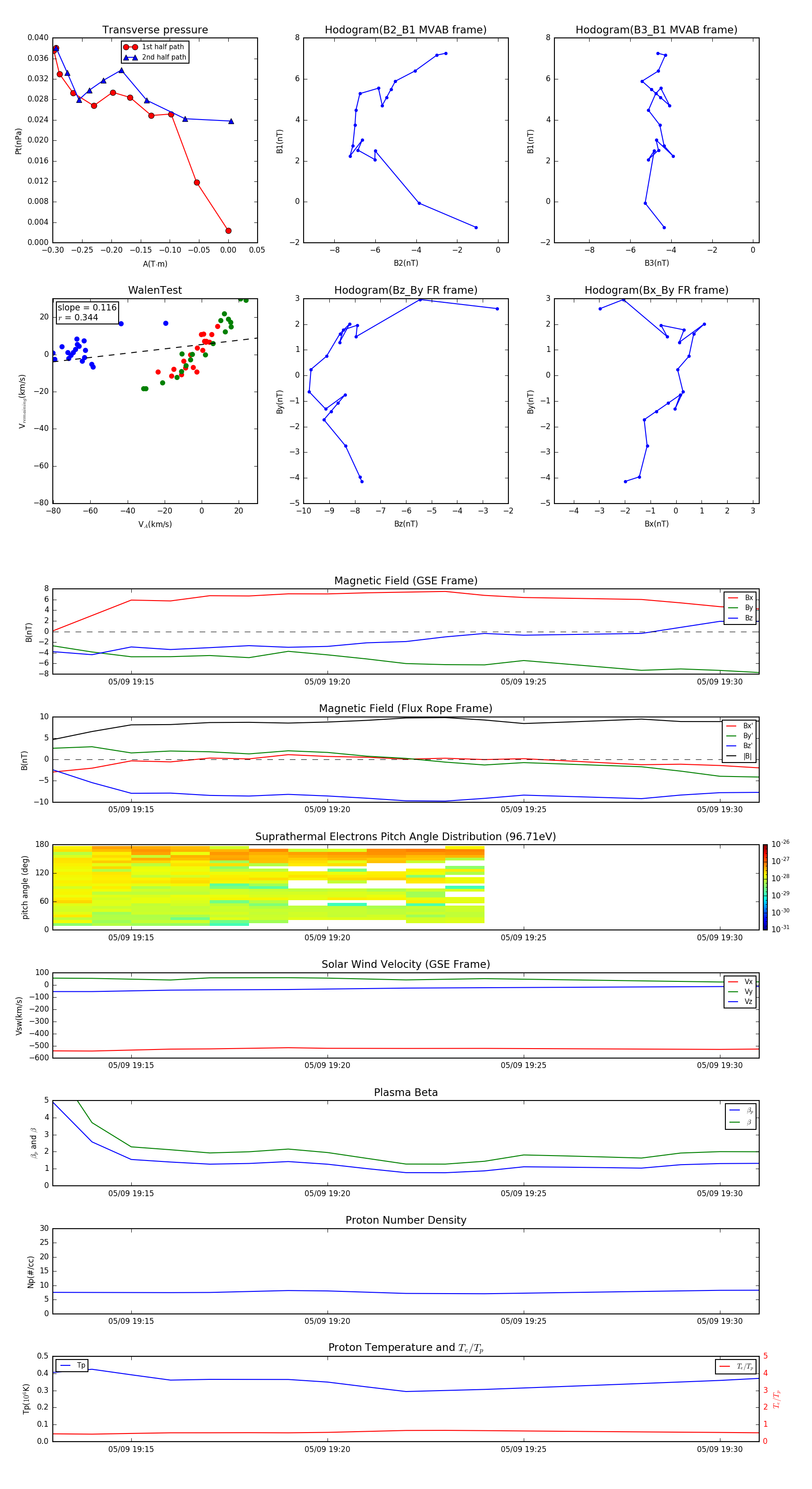Click the A(T·m) x-axis label

click(x=155, y=264)
